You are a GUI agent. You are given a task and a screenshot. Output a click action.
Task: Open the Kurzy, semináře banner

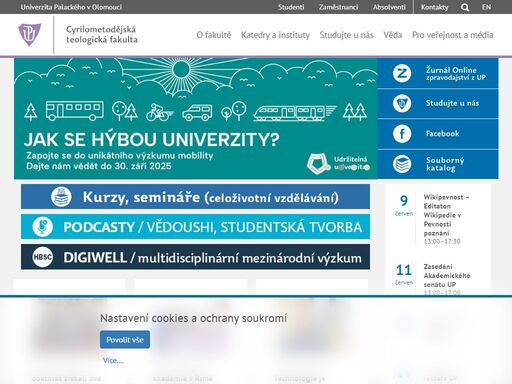195,197
